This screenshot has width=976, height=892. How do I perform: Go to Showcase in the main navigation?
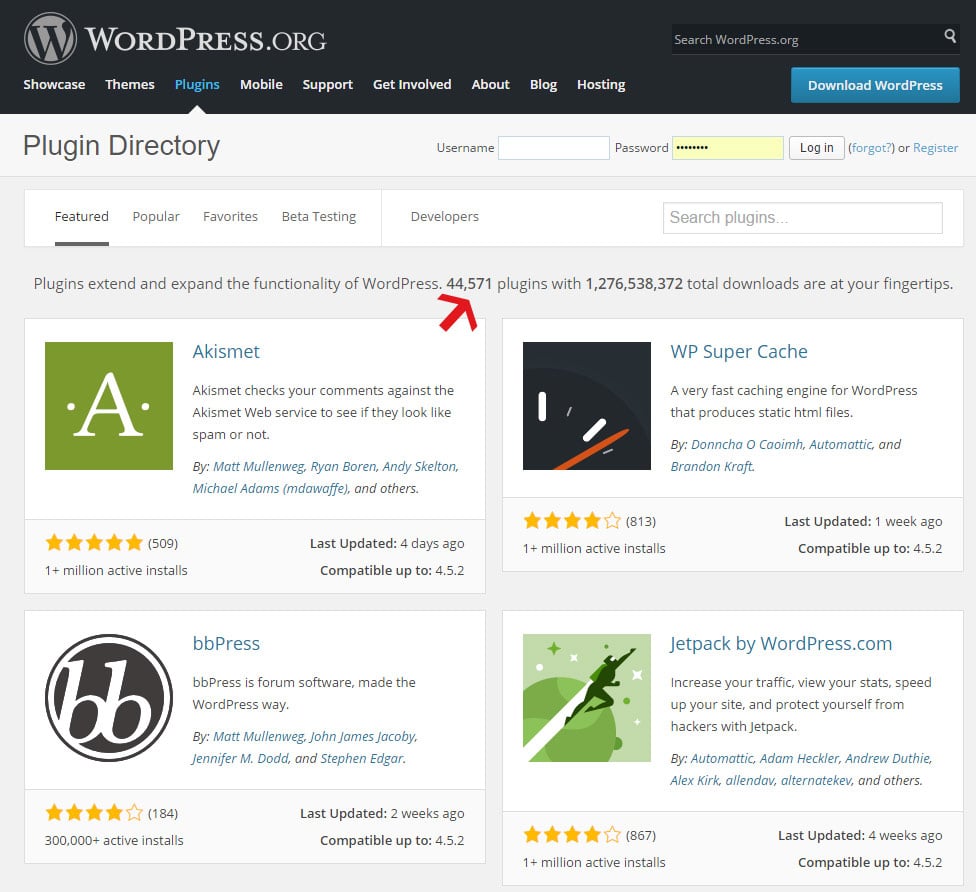coord(54,85)
